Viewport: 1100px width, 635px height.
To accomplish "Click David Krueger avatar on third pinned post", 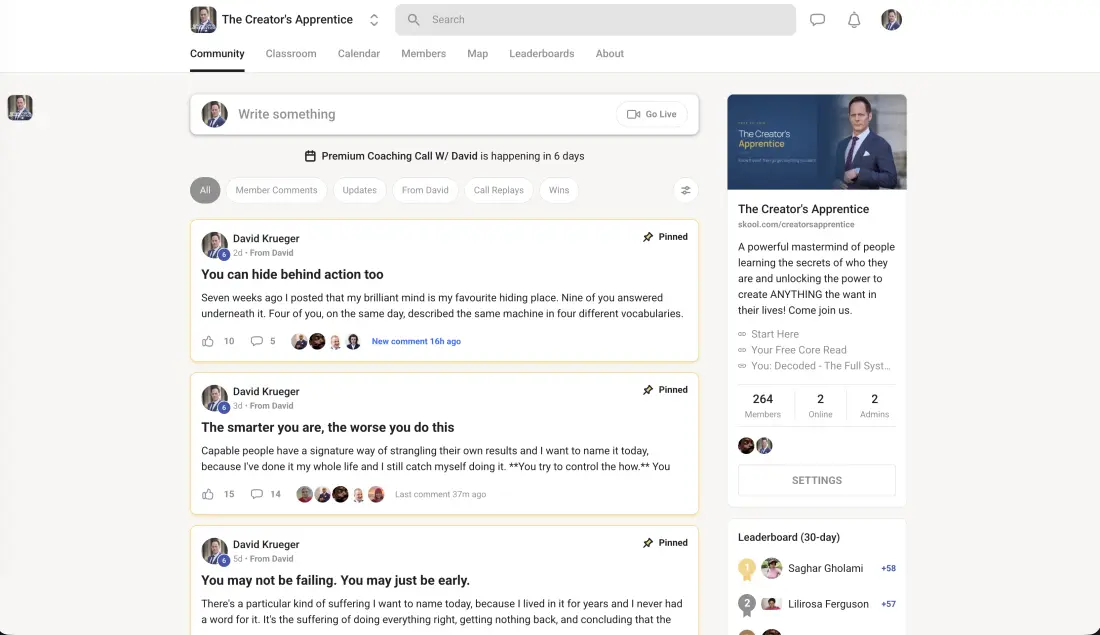I will pos(215,551).
